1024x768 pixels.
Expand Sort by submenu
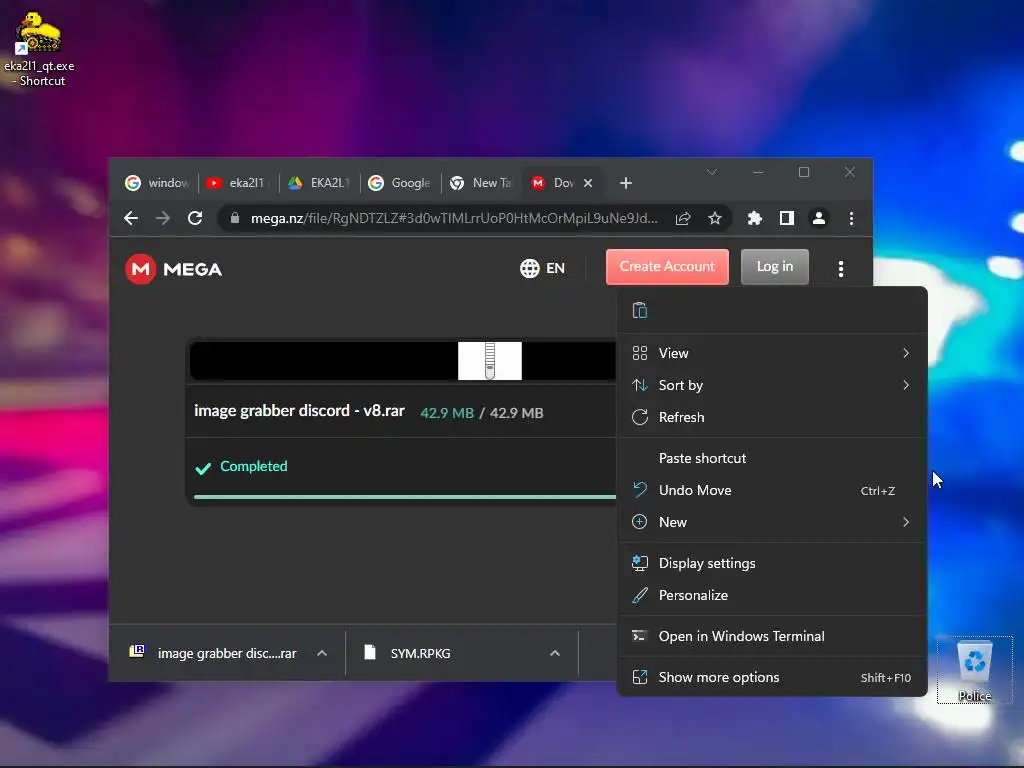772,385
